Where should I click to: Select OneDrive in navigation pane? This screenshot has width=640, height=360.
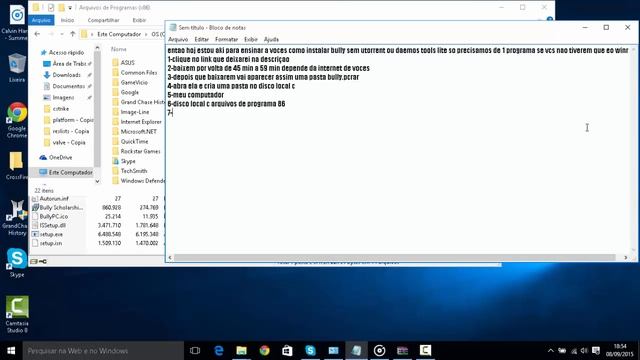click(60, 157)
